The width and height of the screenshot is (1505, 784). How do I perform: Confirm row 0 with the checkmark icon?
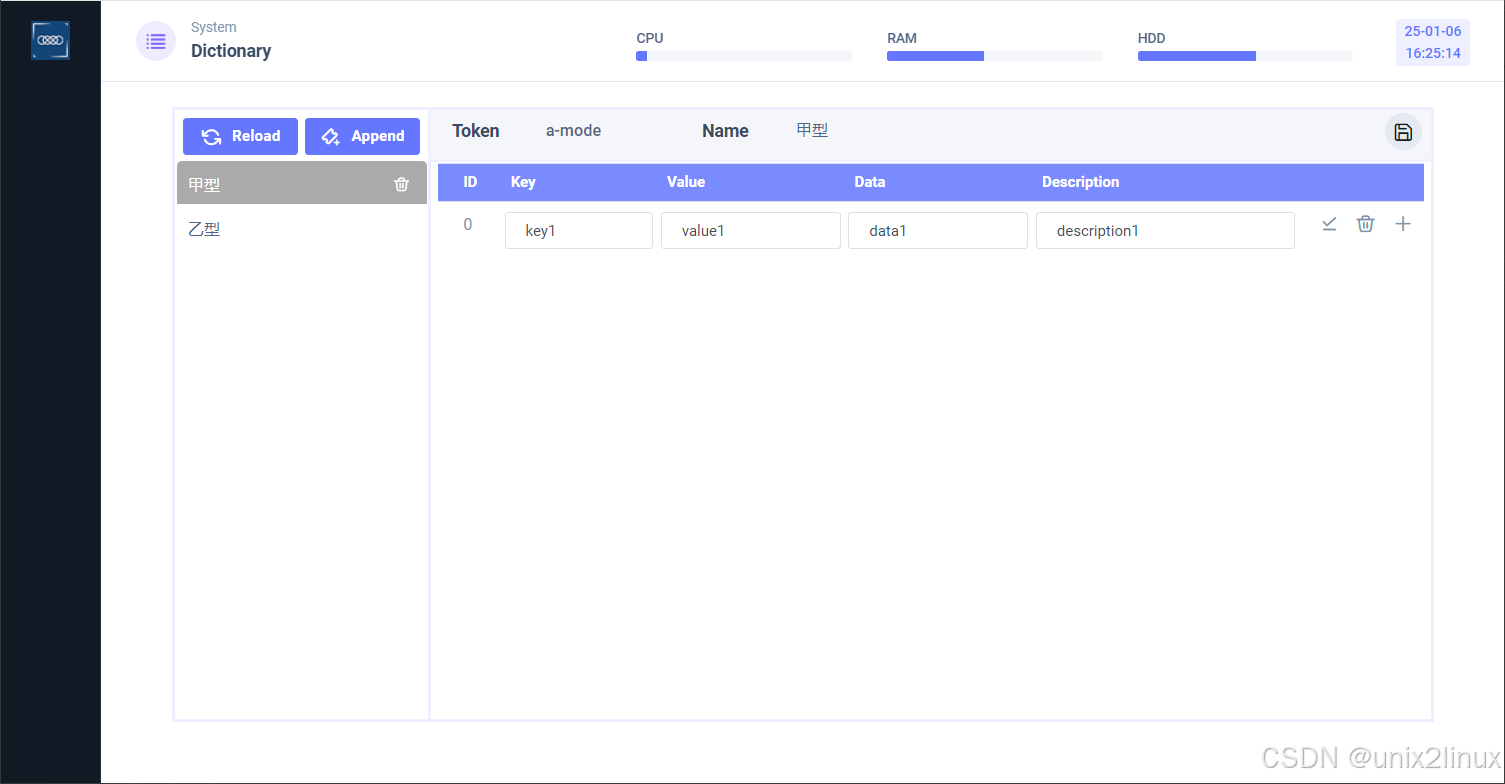click(x=1329, y=224)
